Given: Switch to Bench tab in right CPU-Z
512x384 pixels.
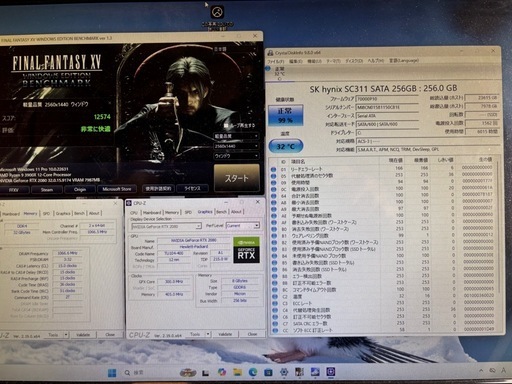Looking at the screenshot, I should tap(221, 212).
